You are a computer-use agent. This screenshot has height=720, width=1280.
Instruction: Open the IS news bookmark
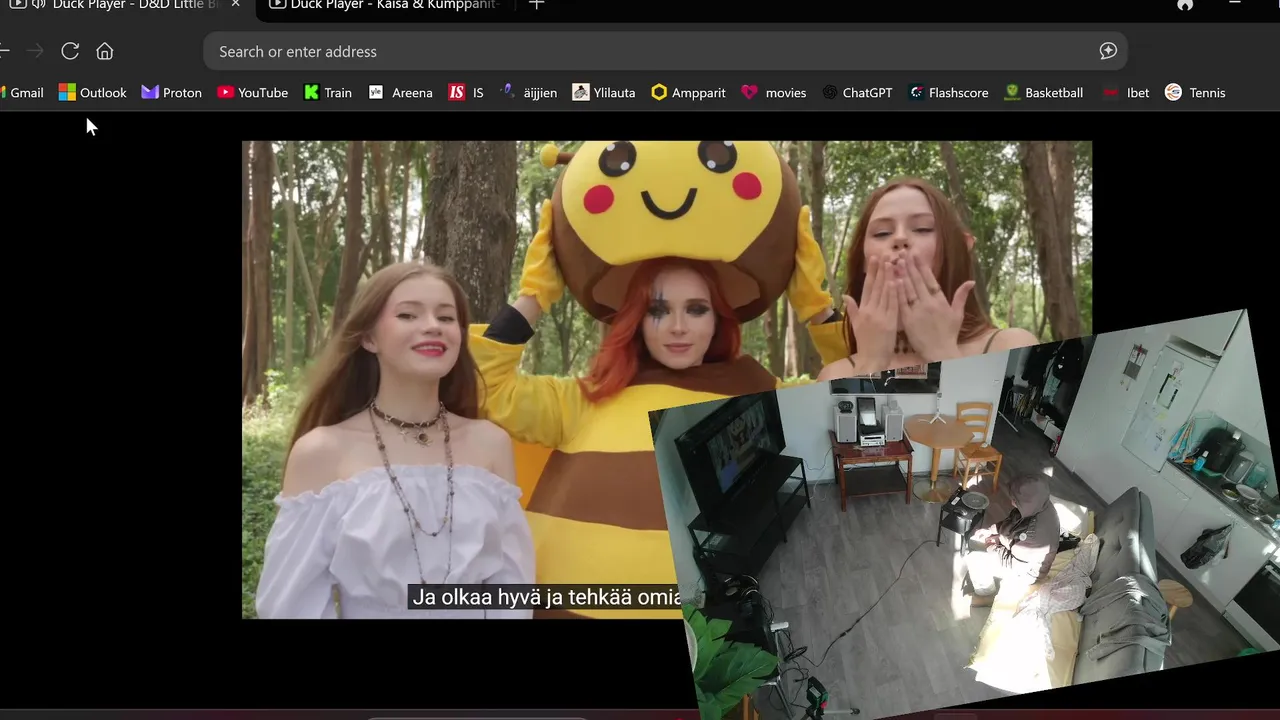tap(466, 92)
